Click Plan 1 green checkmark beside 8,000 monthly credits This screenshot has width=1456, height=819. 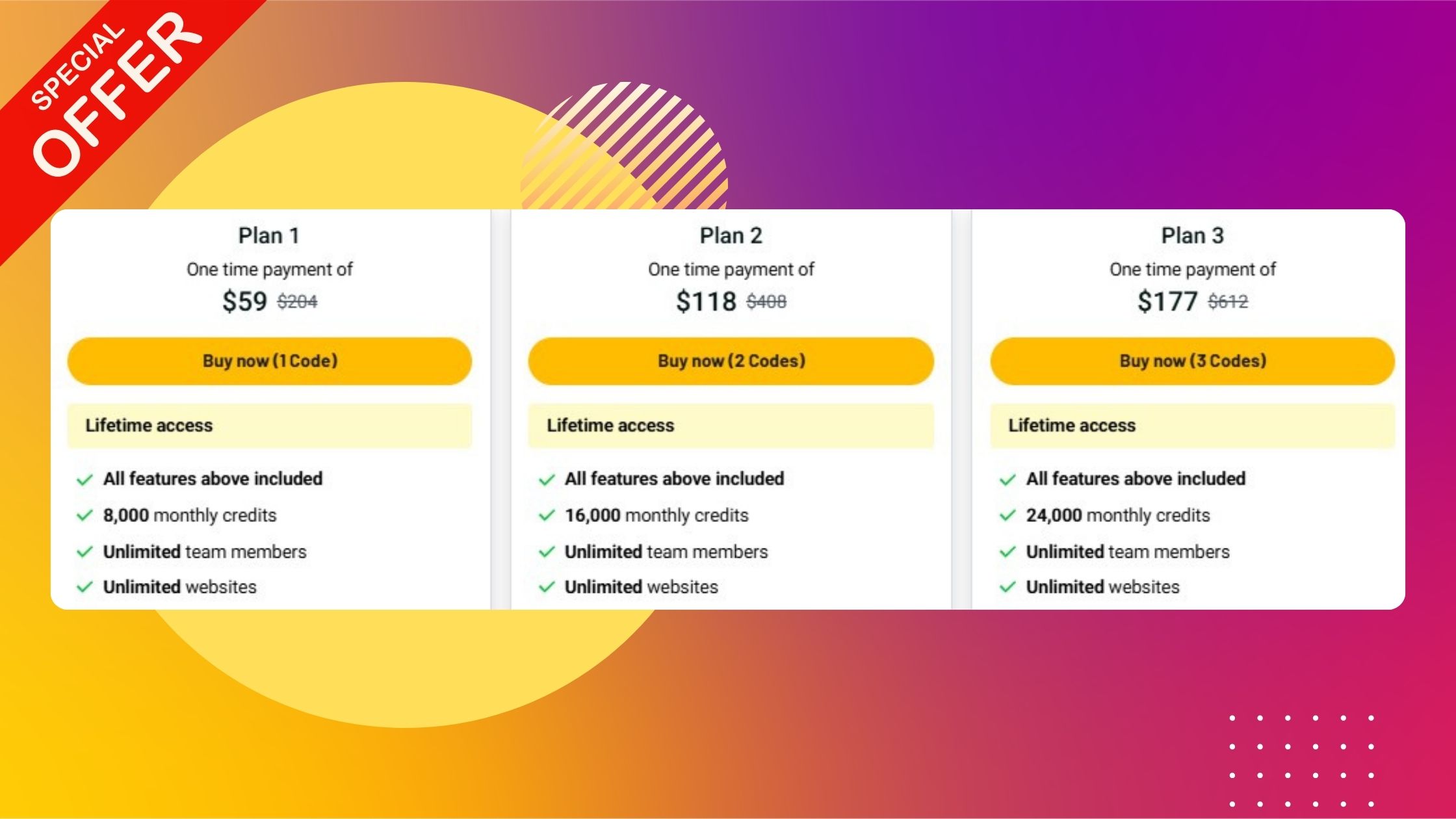click(x=84, y=516)
